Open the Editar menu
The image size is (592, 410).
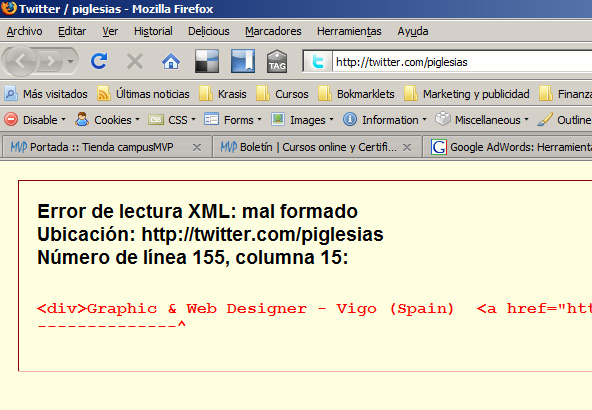coord(72,31)
